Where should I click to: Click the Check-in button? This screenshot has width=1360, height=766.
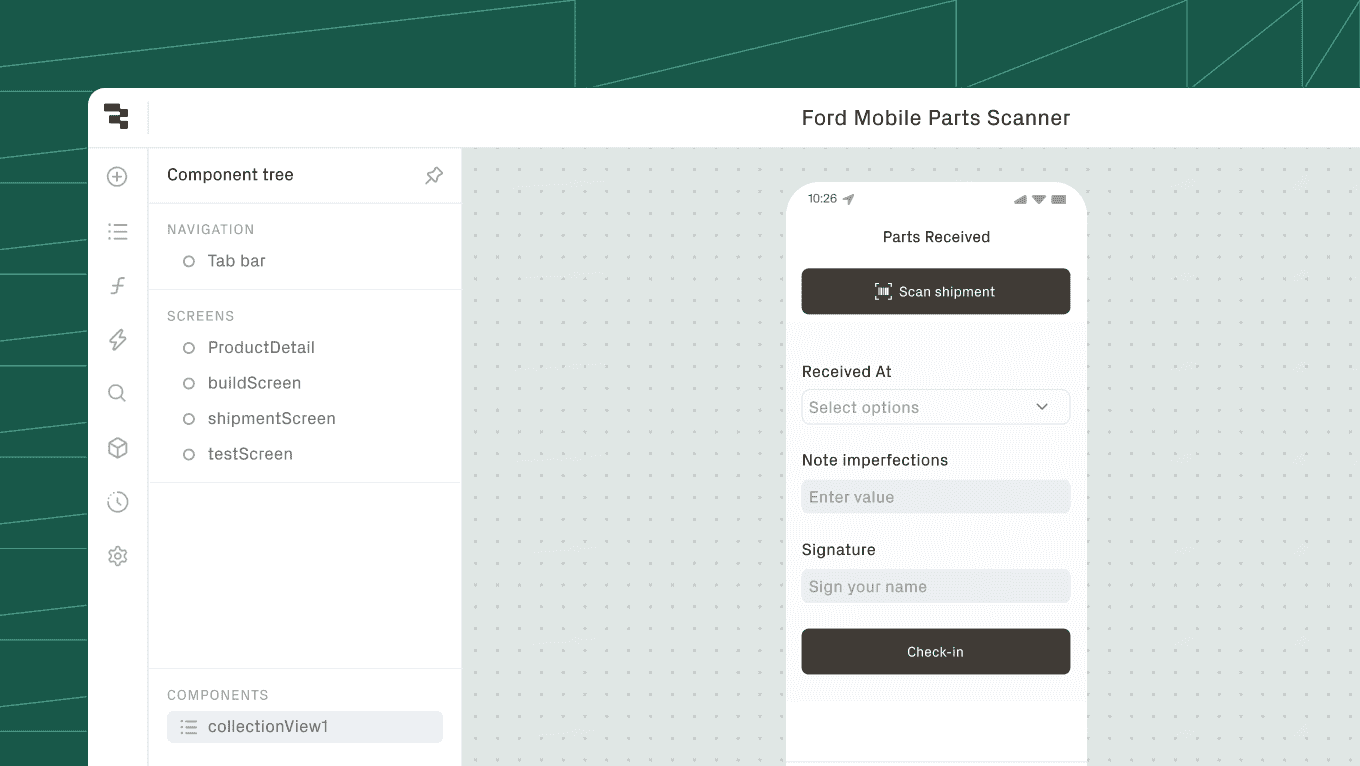pos(935,651)
